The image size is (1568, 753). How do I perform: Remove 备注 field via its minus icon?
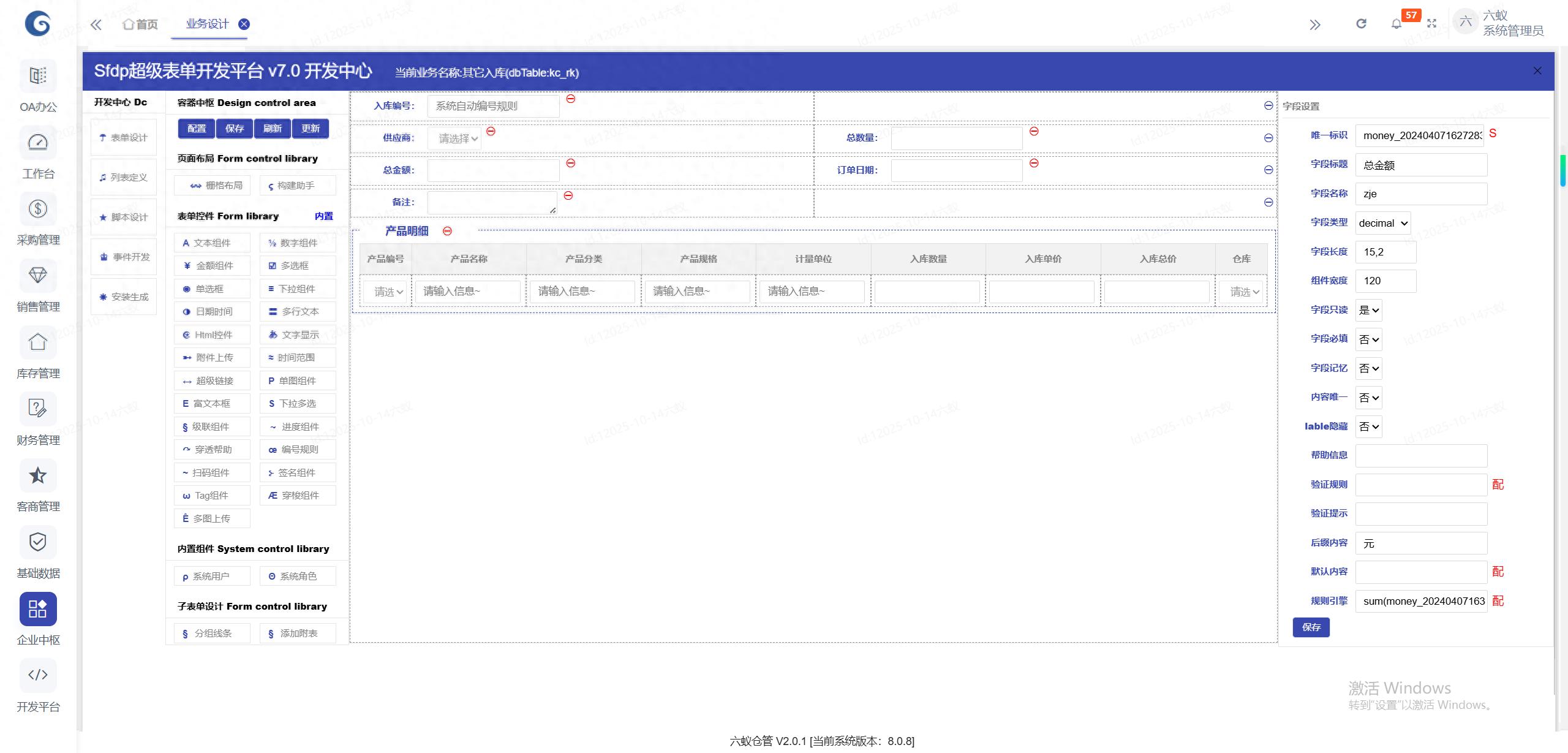[x=568, y=196]
